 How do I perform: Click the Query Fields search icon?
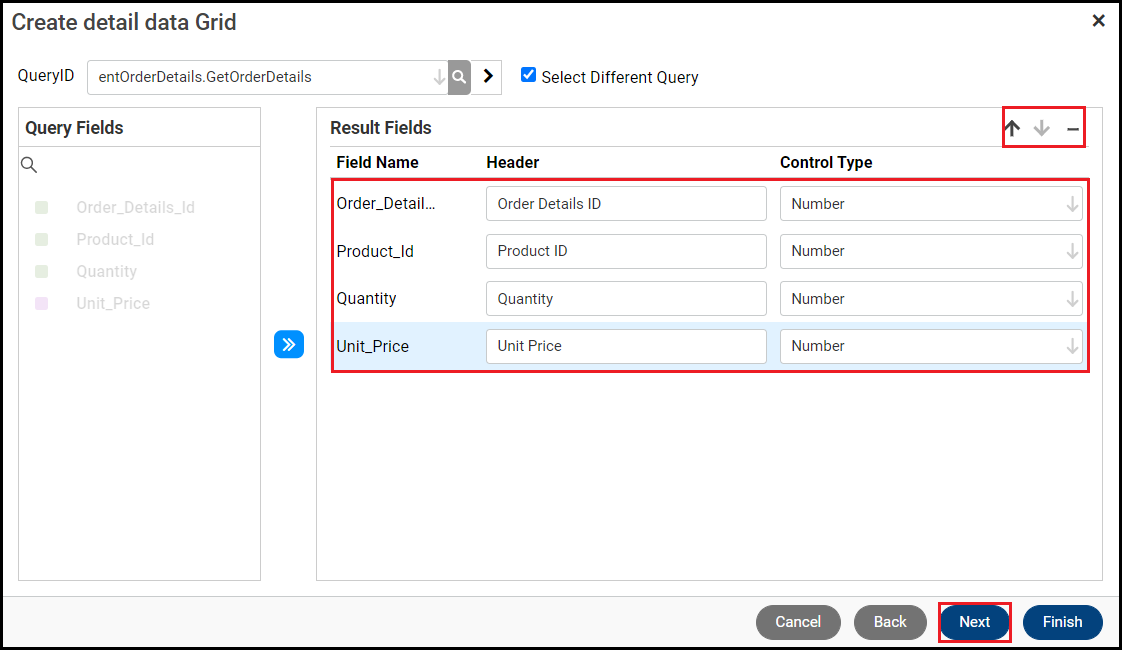point(29,164)
